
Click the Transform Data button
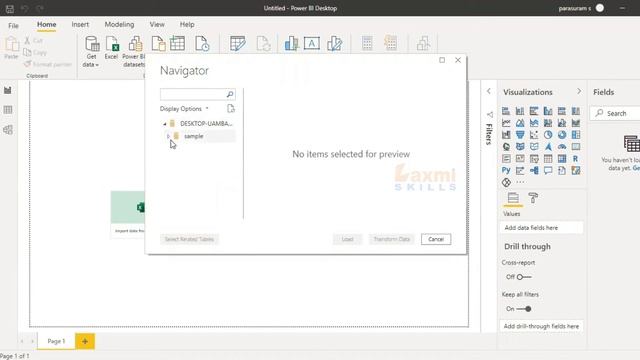[x=391, y=239]
